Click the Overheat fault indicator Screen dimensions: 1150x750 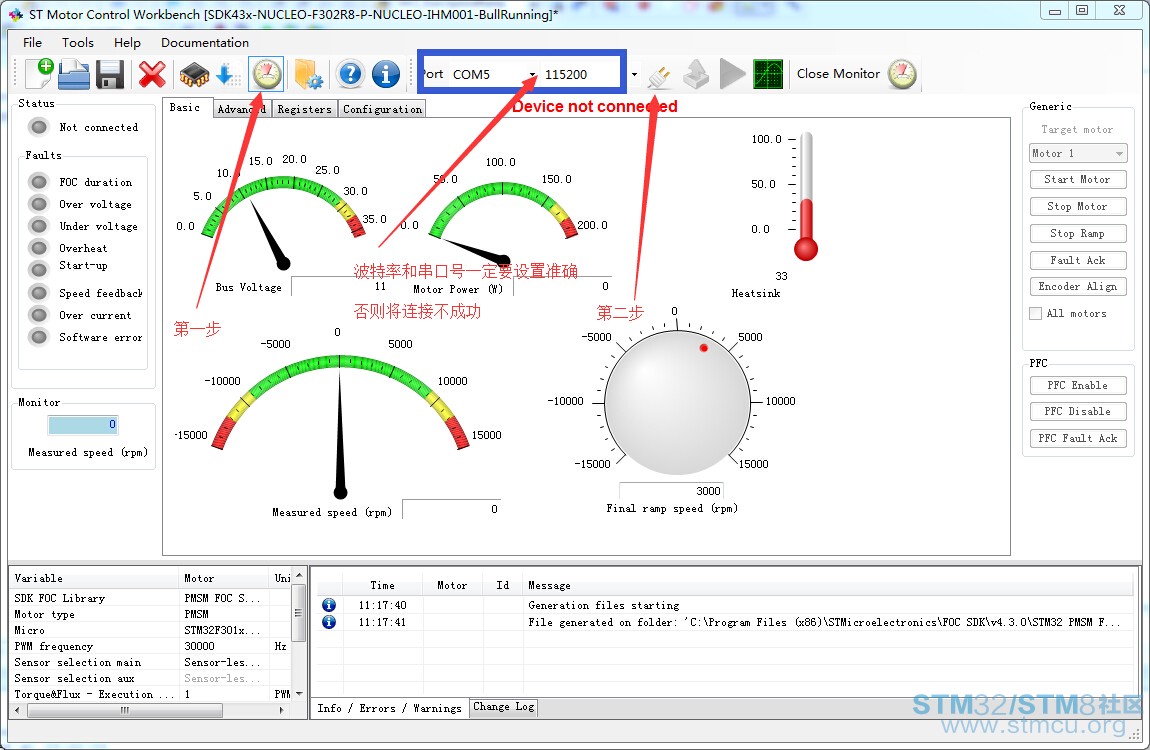(39, 248)
